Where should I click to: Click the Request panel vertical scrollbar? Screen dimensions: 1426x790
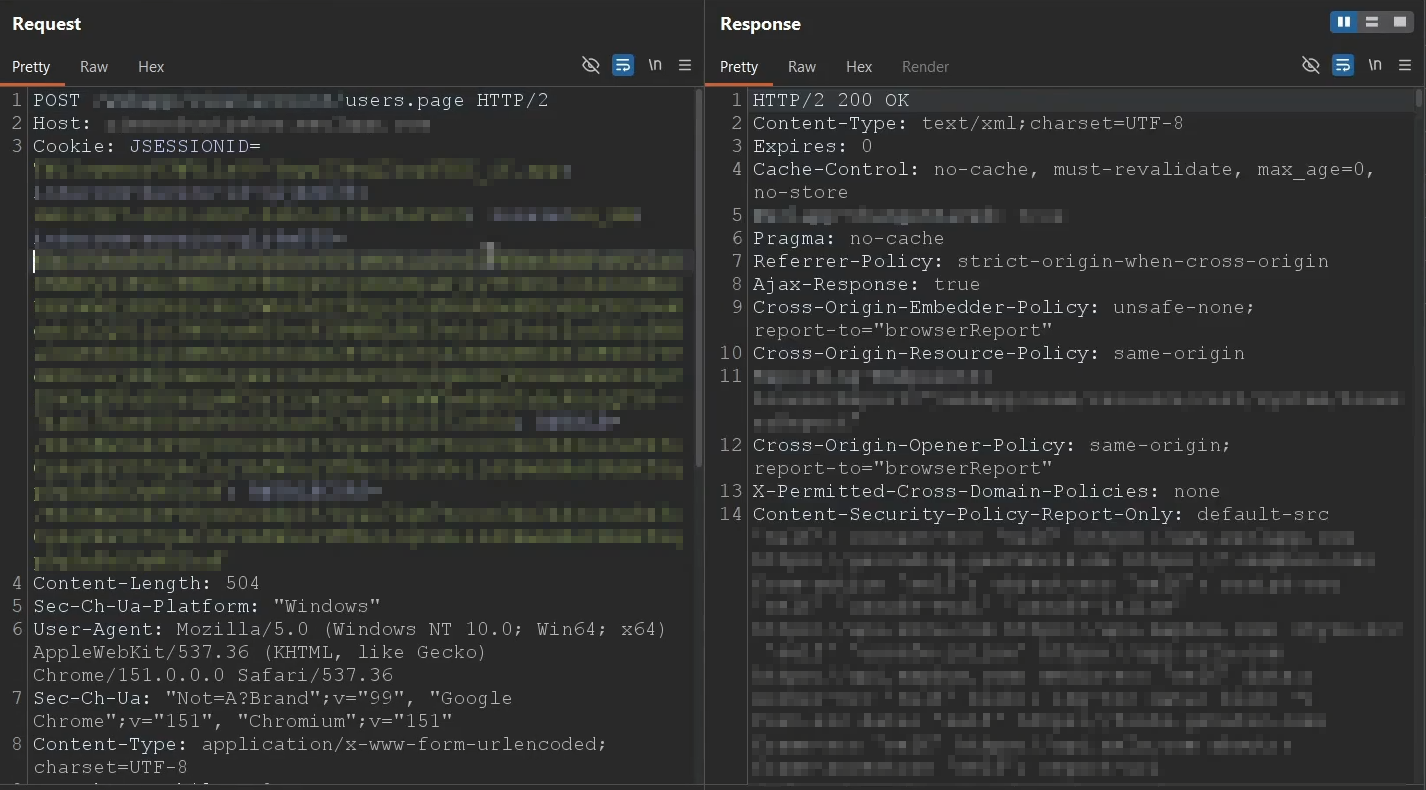699,278
